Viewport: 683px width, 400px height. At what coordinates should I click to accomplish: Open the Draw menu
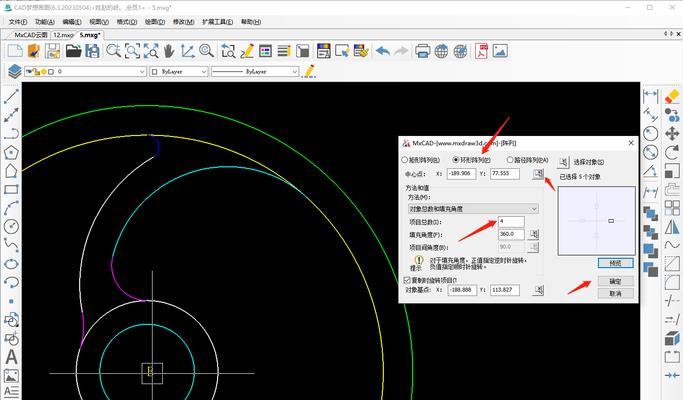155,22
